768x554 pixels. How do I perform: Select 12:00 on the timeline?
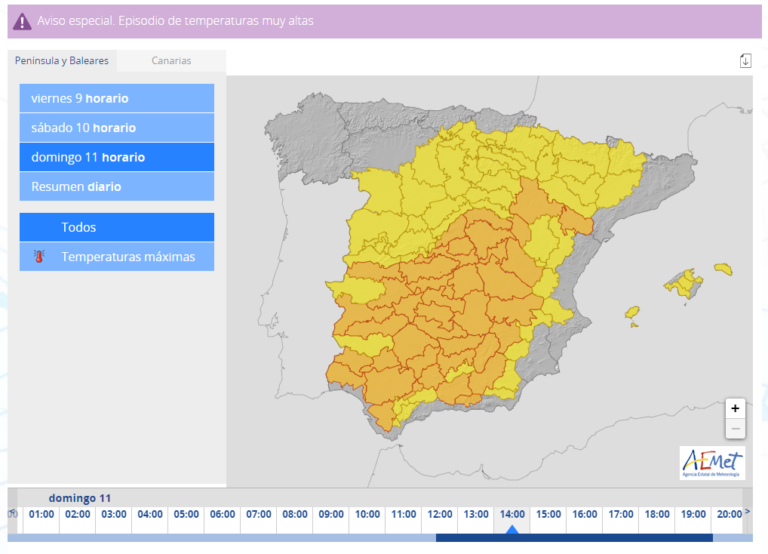tap(440, 514)
